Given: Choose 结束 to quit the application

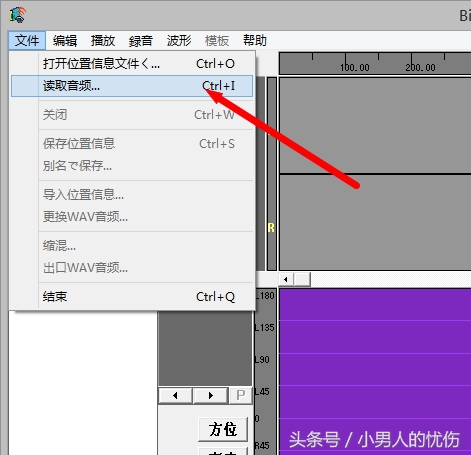Looking at the screenshot, I should point(132,297).
